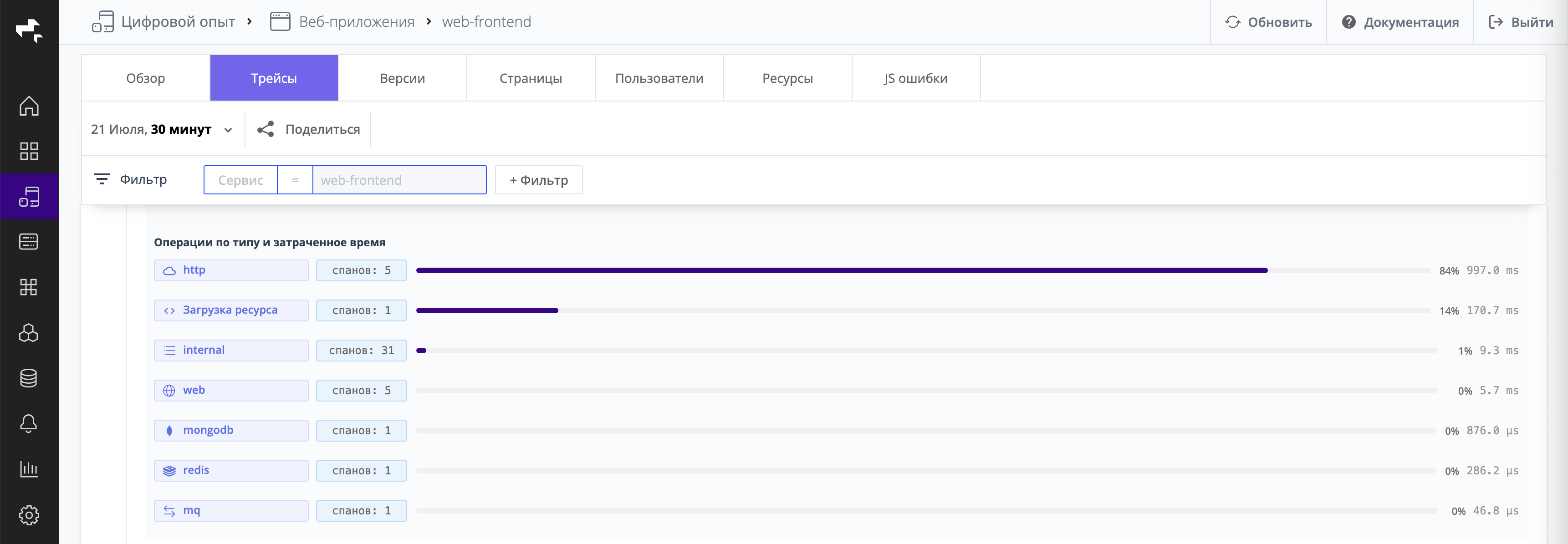Screen dimensions: 1568x544
Task: Click the Веб-приложения breadcrumb window icon
Action: tap(280, 21)
